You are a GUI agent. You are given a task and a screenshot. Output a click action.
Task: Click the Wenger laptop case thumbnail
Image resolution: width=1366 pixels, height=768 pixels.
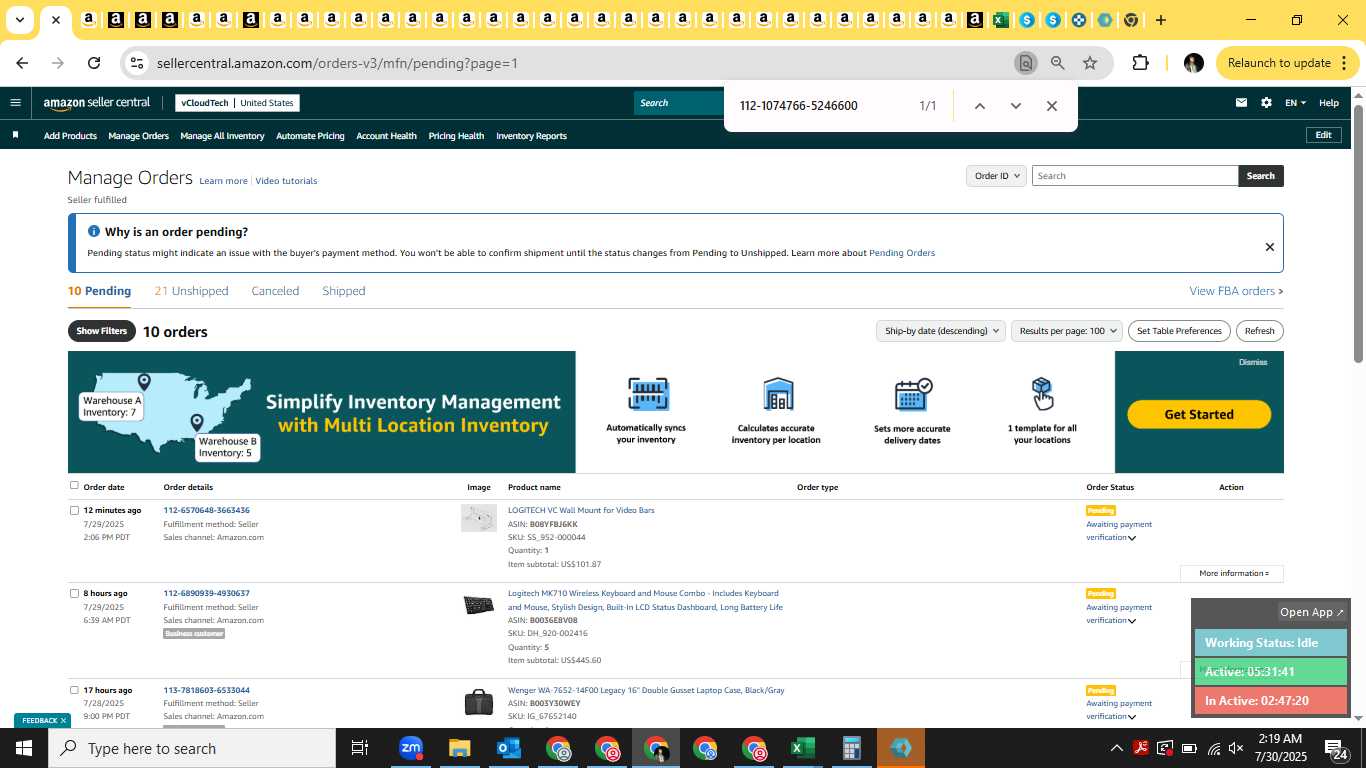pyautogui.click(x=479, y=702)
